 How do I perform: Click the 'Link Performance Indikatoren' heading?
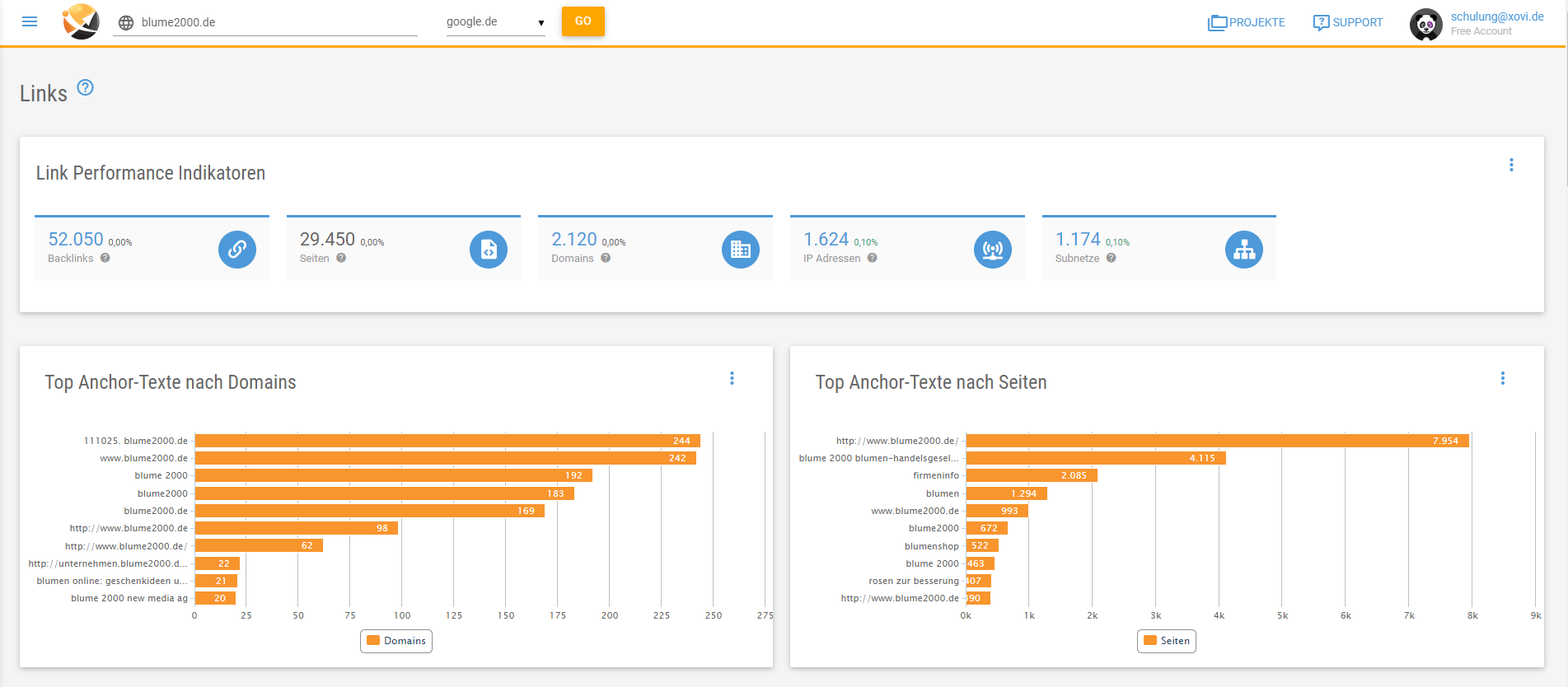(x=151, y=173)
